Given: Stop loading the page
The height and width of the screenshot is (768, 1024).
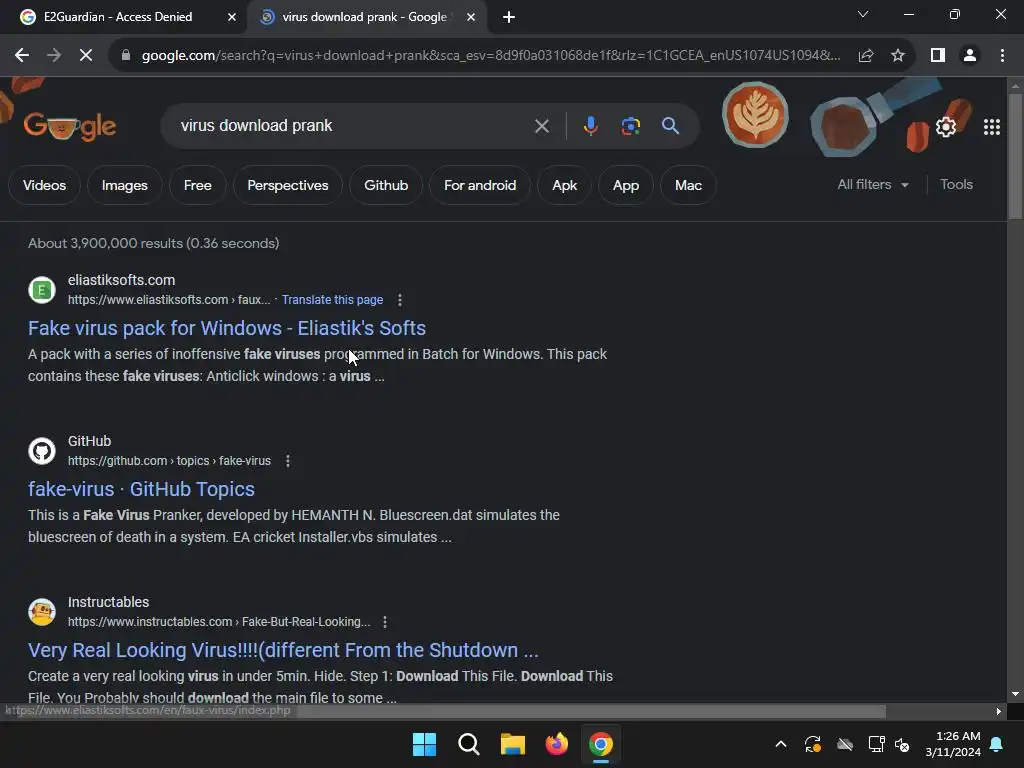Looking at the screenshot, I should [x=86, y=56].
